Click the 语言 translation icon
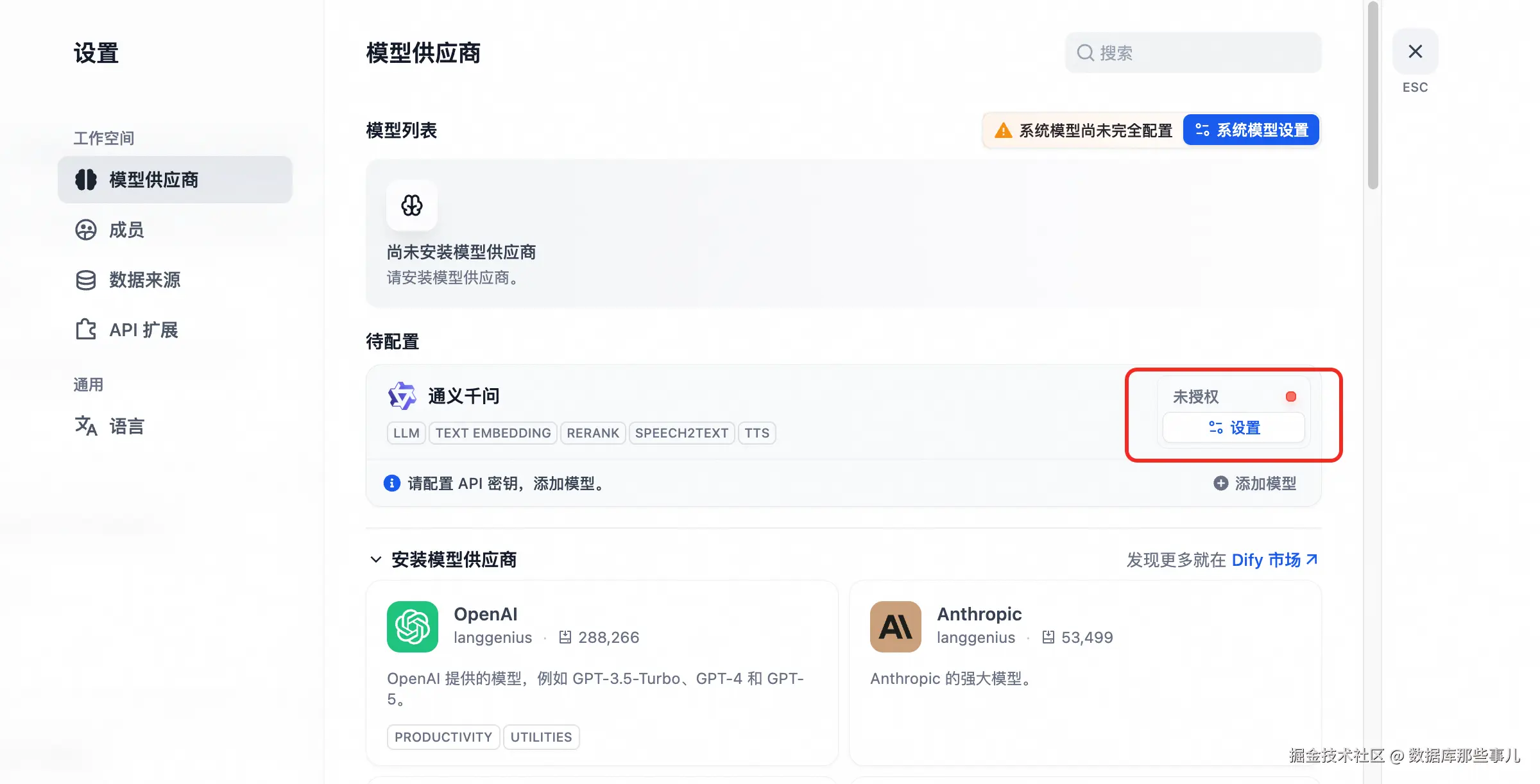The image size is (1540, 784). (x=85, y=425)
